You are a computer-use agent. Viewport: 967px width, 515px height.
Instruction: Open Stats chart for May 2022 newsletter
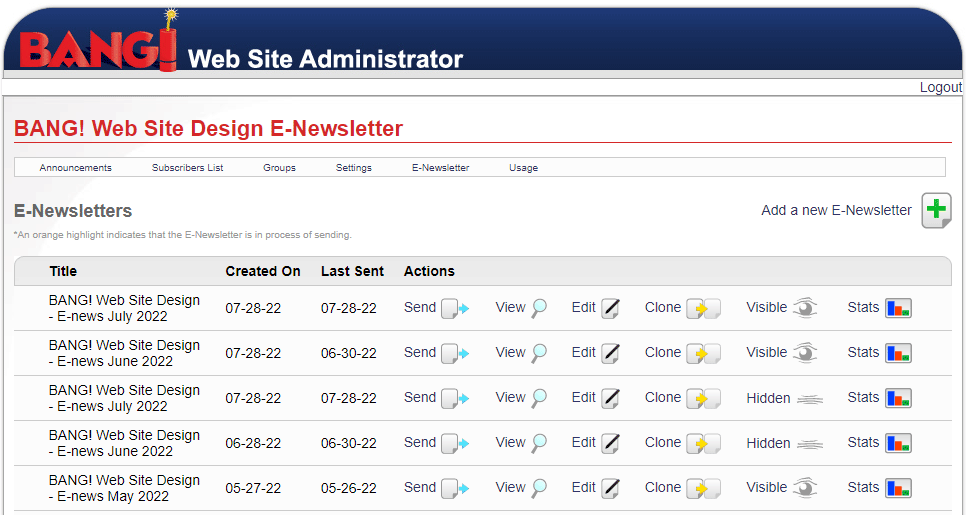coord(898,488)
